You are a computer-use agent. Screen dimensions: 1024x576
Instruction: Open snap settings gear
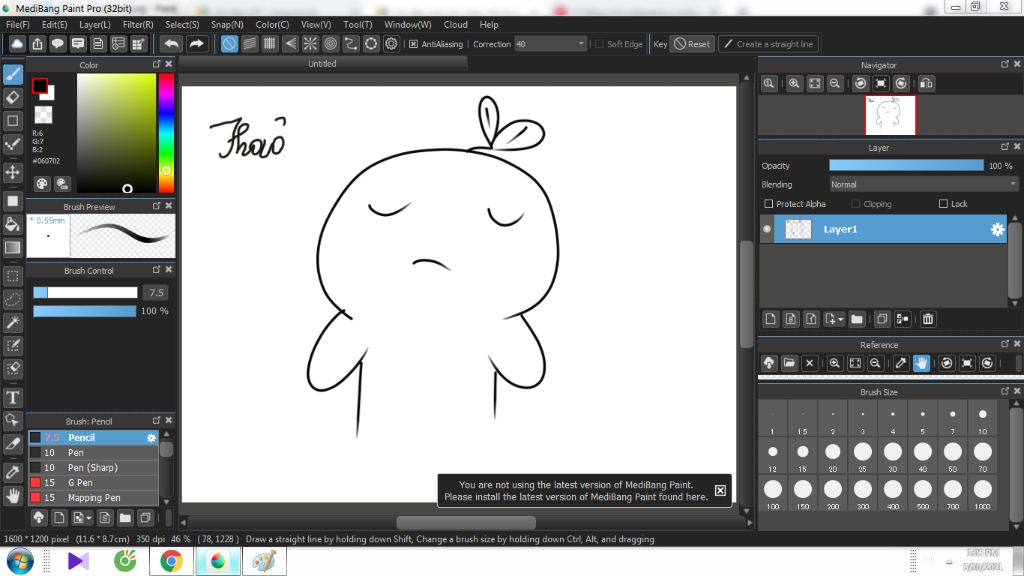click(391, 44)
